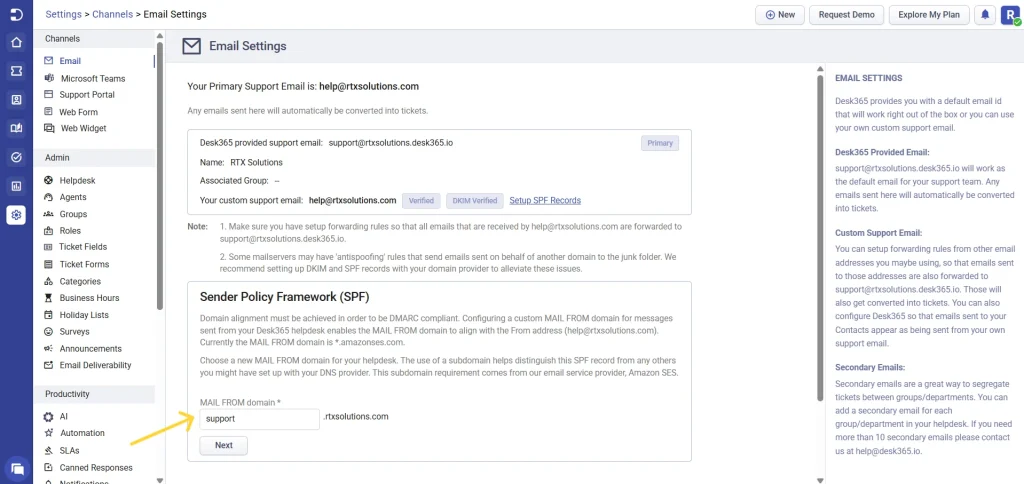The width and height of the screenshot is (1024, 484).
Task: Click the Email envelope sidebar icon
Action: (48, 61)
